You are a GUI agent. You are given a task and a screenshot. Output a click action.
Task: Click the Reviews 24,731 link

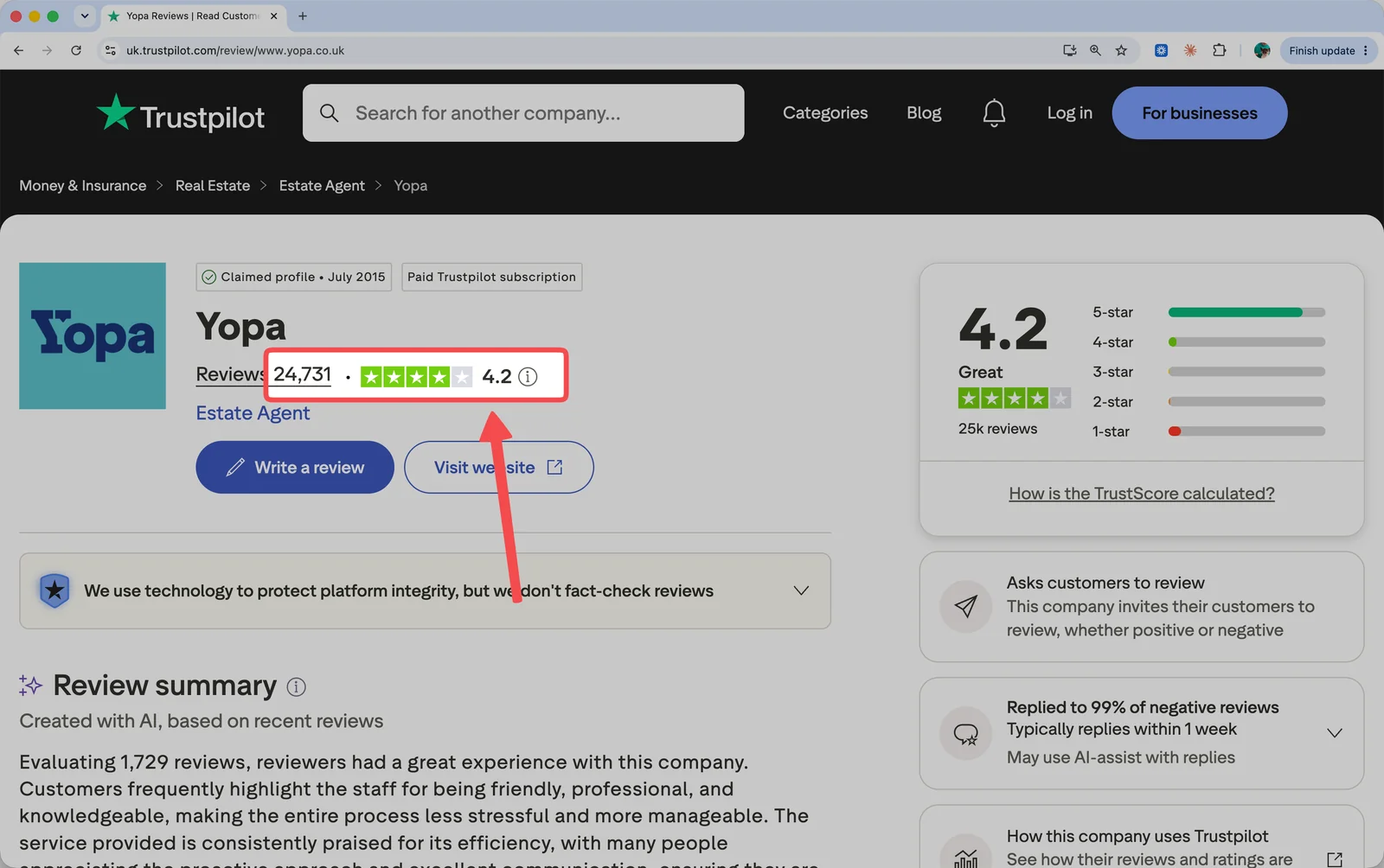pos(264,374)
